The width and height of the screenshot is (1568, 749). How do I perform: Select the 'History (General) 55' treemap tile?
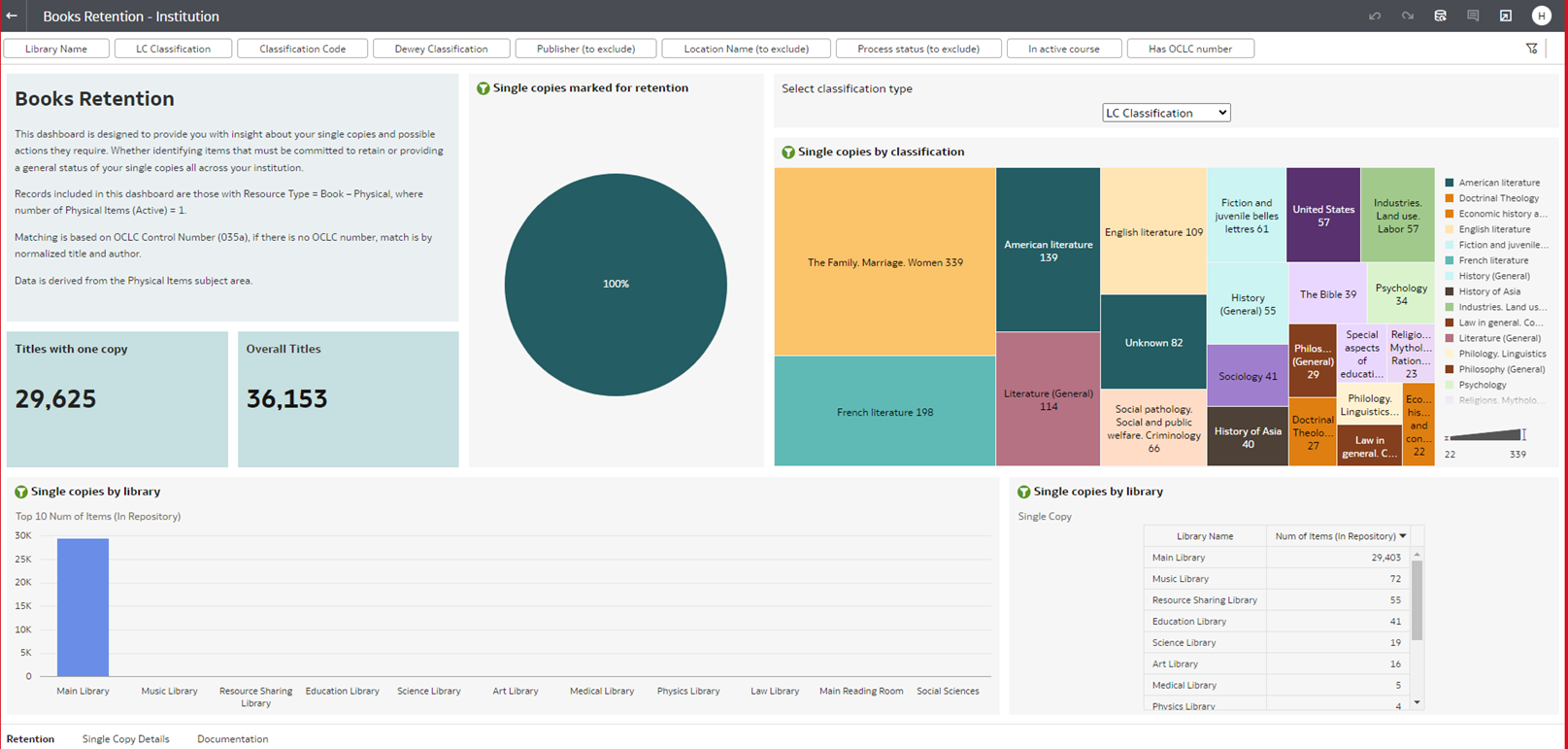pos(1248,304)
